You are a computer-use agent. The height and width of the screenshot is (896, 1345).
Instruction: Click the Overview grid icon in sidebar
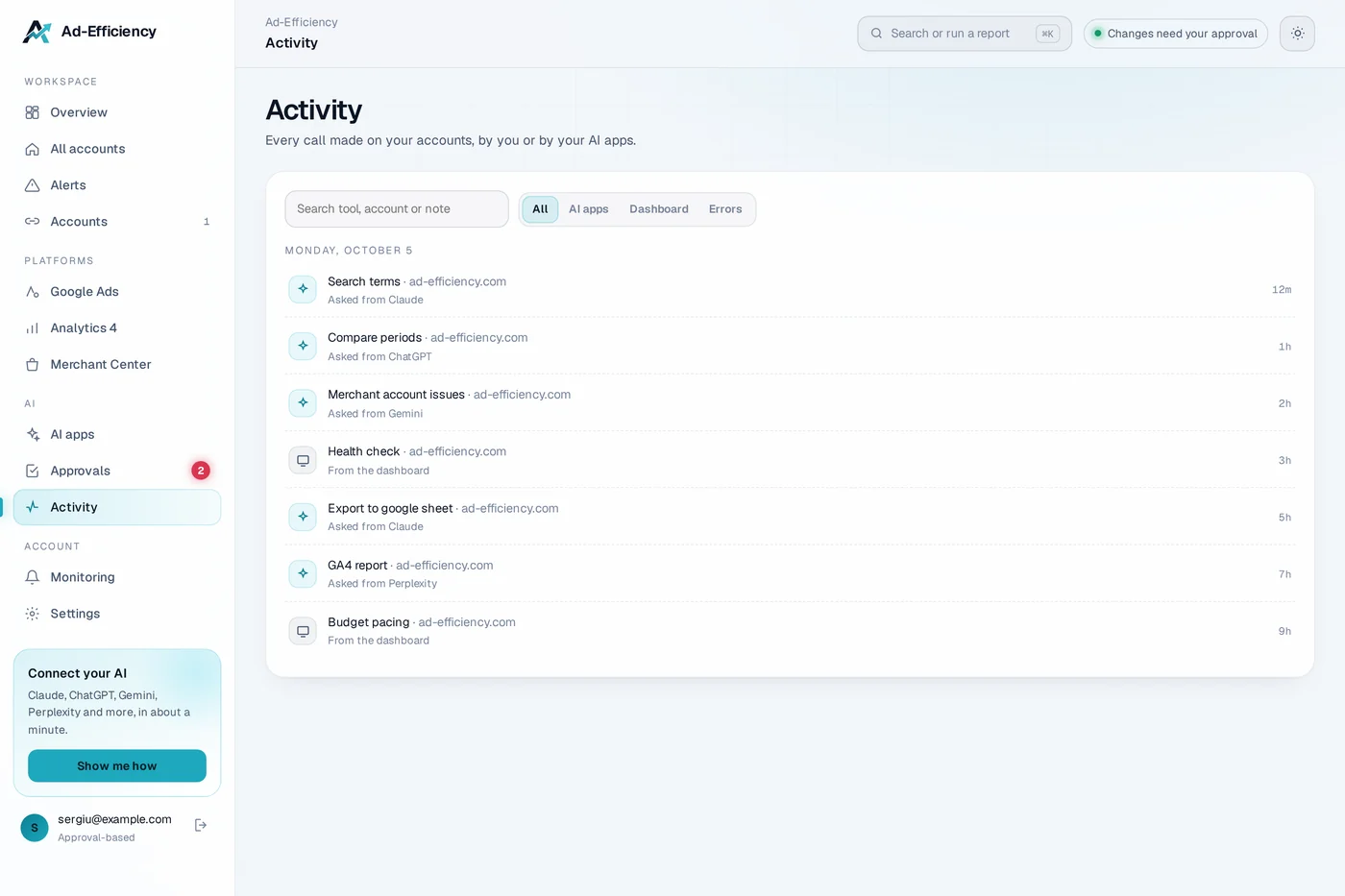point(33,112)
